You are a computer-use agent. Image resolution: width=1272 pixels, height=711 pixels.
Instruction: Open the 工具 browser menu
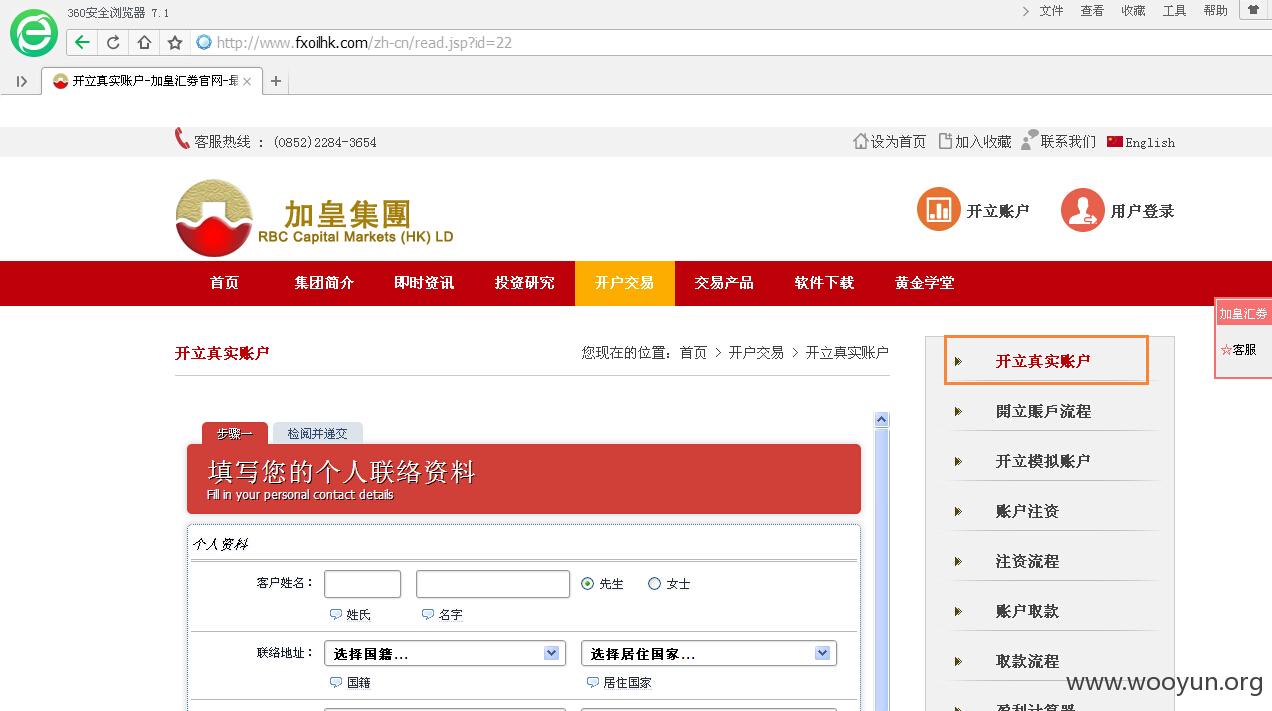[x=1174, y=11]
